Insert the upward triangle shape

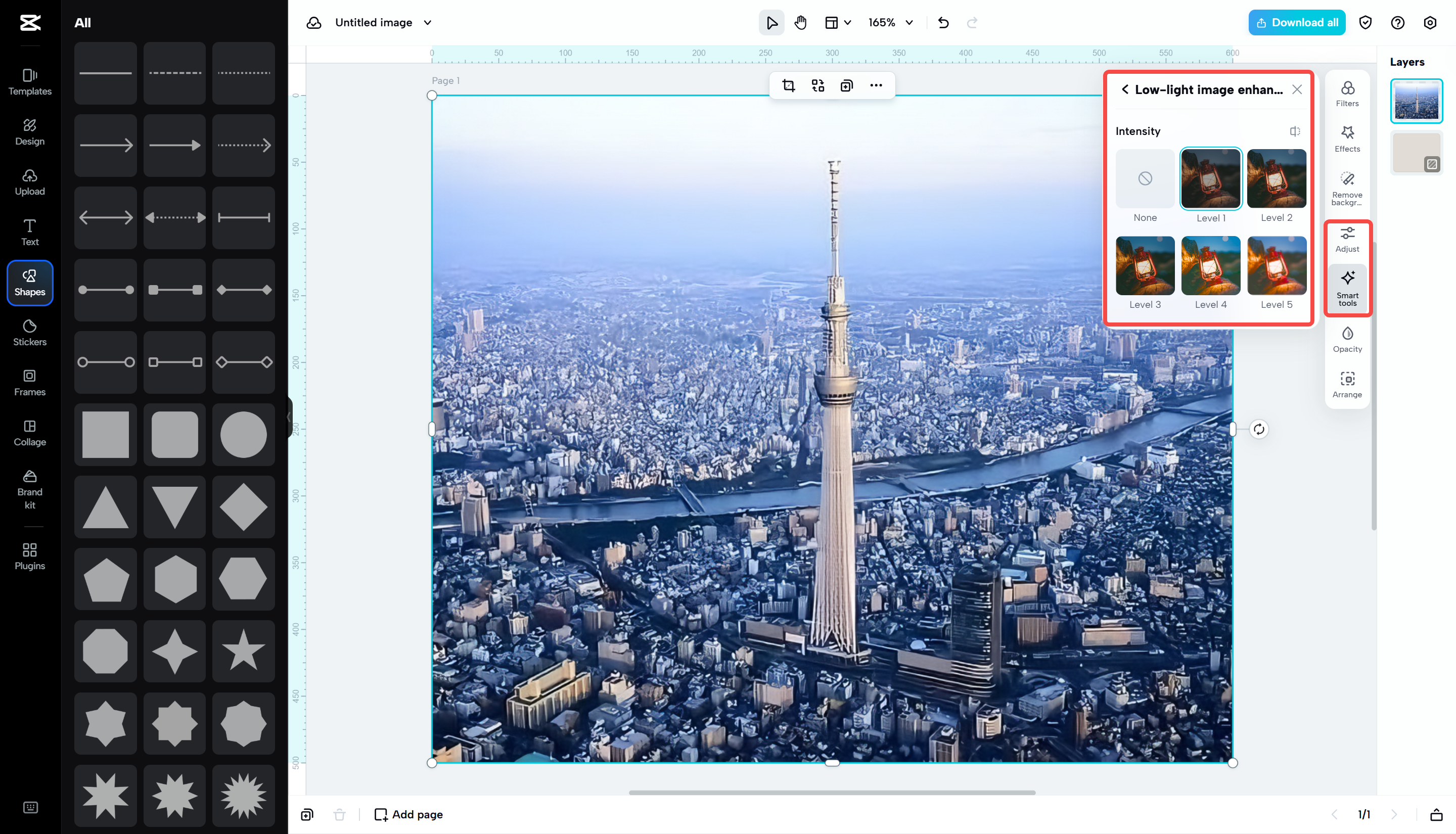105,506
